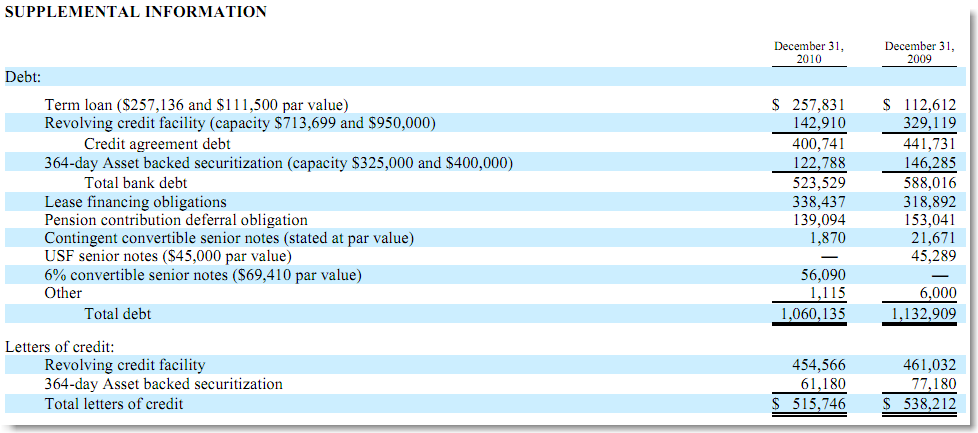Image resolution: width=978 pixels, height=433 pixels.
Task: Select Total bank debt value 523,529
Action: (x=819, y=183)
